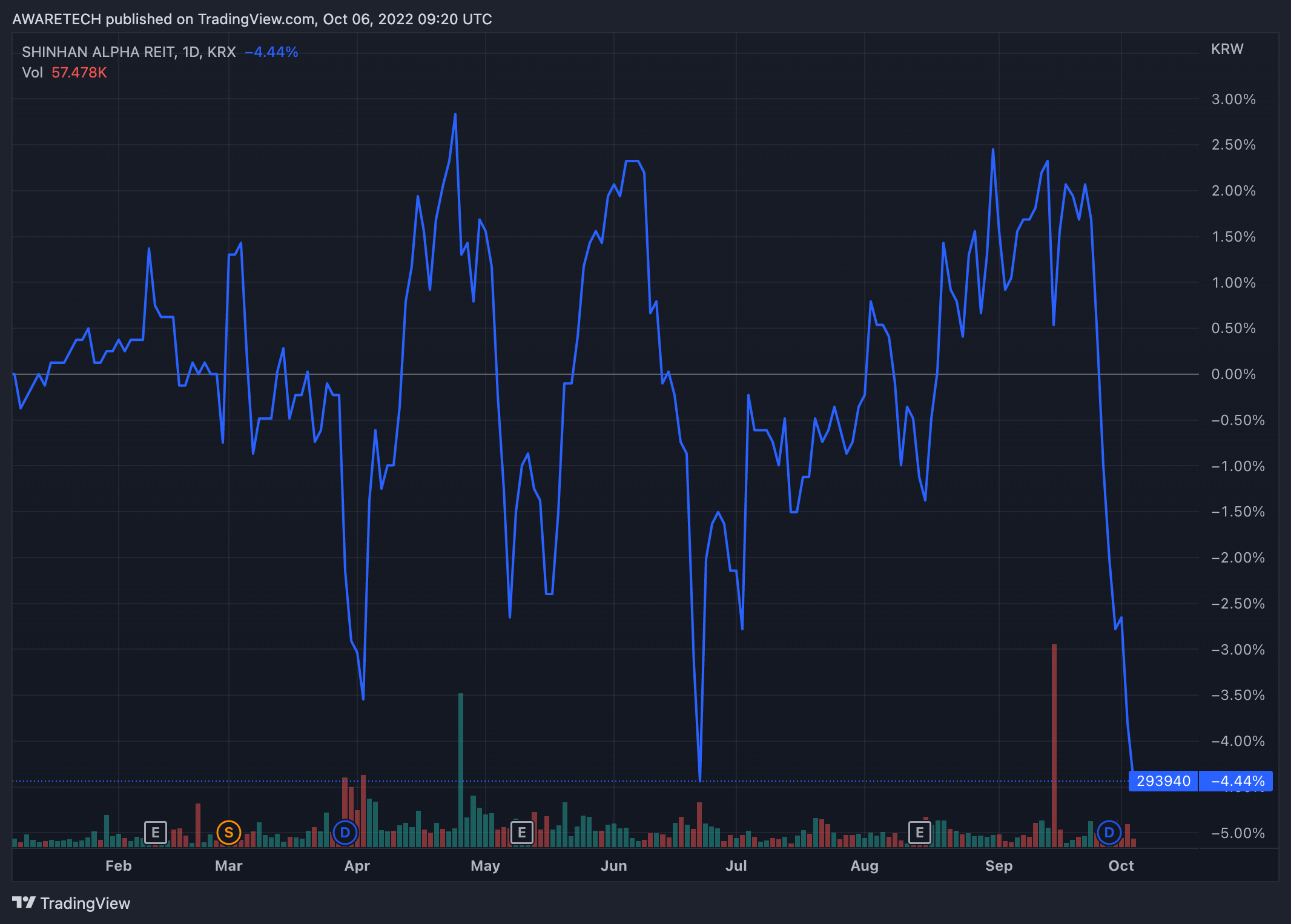Click the orange S split marker near March
The height and width of the screenshot is (924, 1291).
[x=229, y=833]
